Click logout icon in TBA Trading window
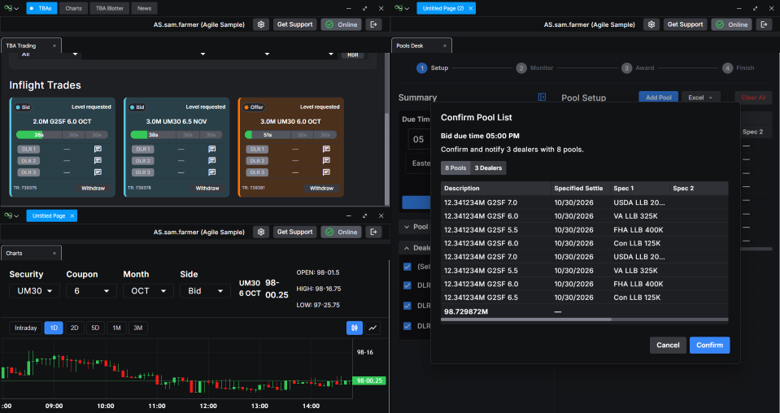This screenshot has width=780, height=413. [x=374, y=24]
